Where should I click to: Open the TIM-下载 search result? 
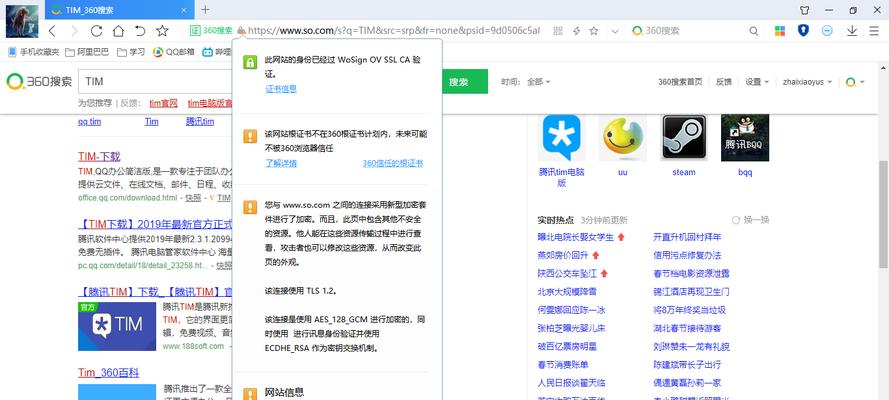(x=99, y=156)
